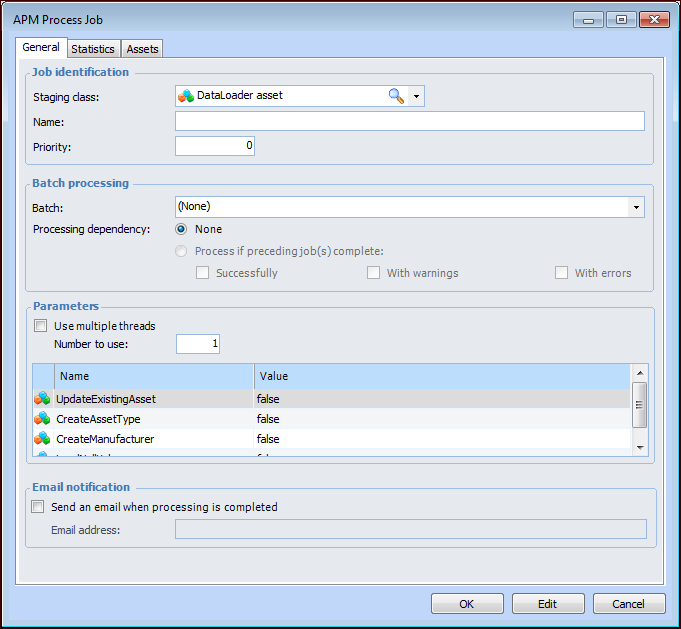Cancel the APM Process Job dialog
681x629 pixels.
coord(628,604)
